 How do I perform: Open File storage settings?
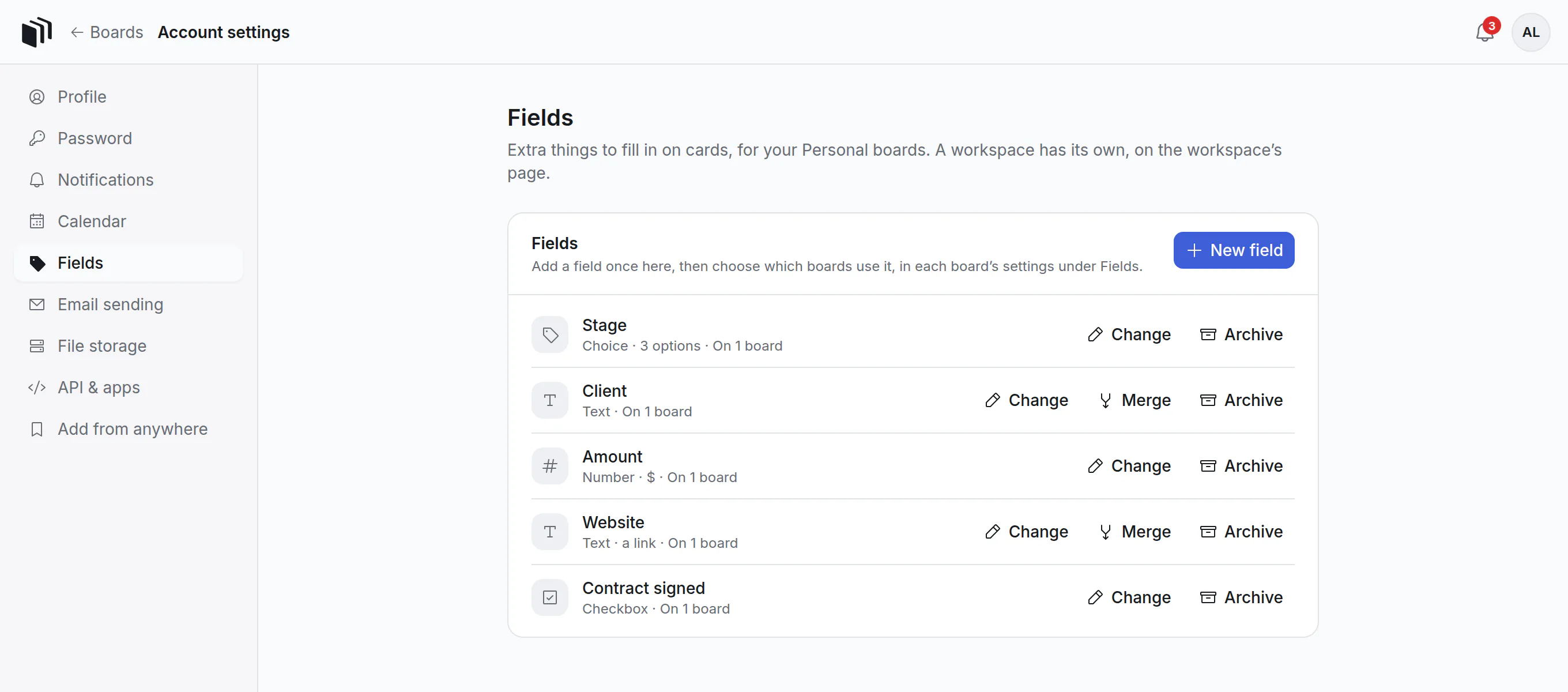click(x=129, y=346)
